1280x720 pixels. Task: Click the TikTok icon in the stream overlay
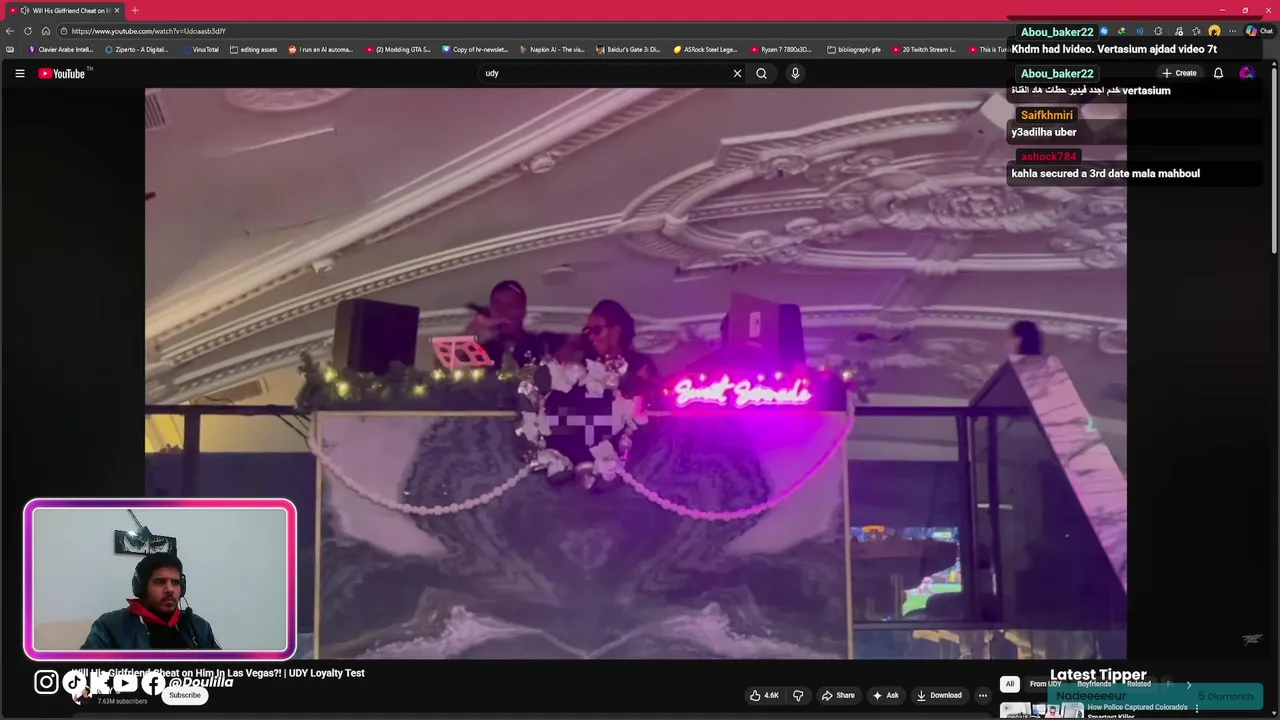(x=74, y=682)
